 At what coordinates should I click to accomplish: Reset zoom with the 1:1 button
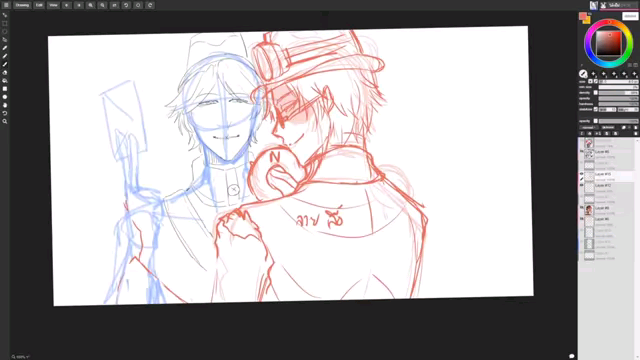tap(114, 5)
